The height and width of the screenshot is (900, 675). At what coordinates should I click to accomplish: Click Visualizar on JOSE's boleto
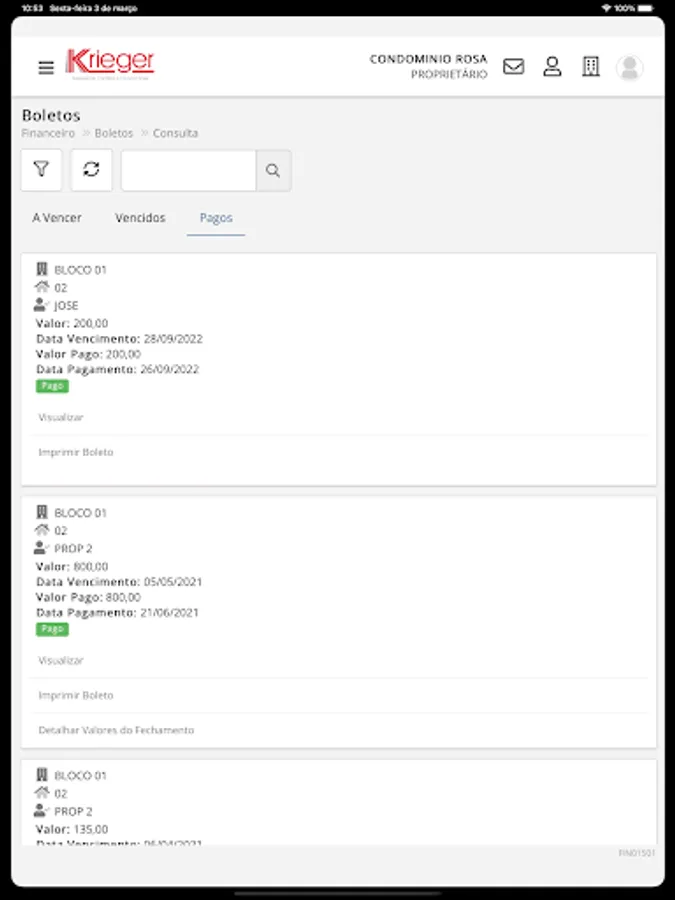click(x=61, y=417)
